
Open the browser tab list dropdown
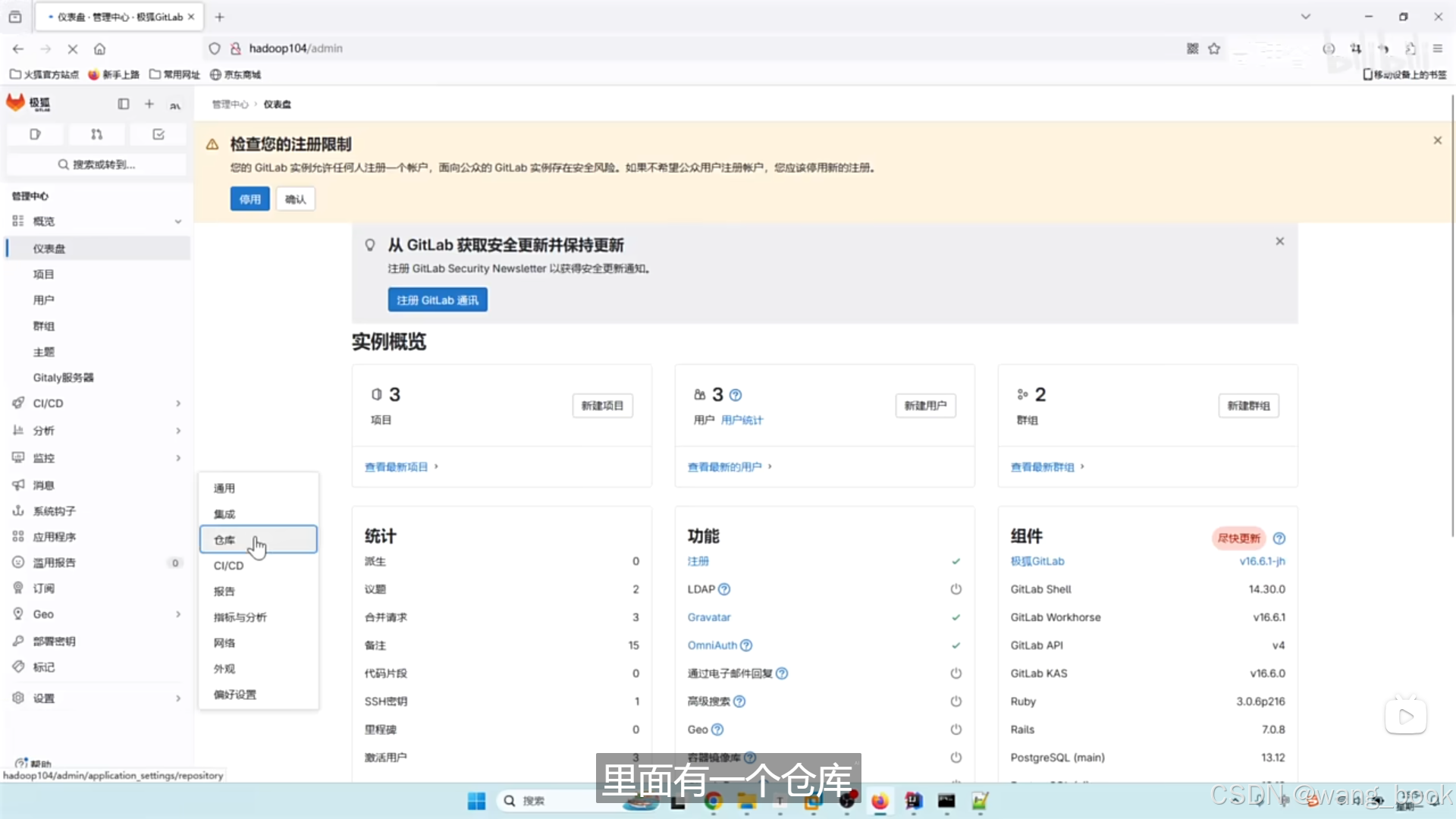pos(1305,17)
